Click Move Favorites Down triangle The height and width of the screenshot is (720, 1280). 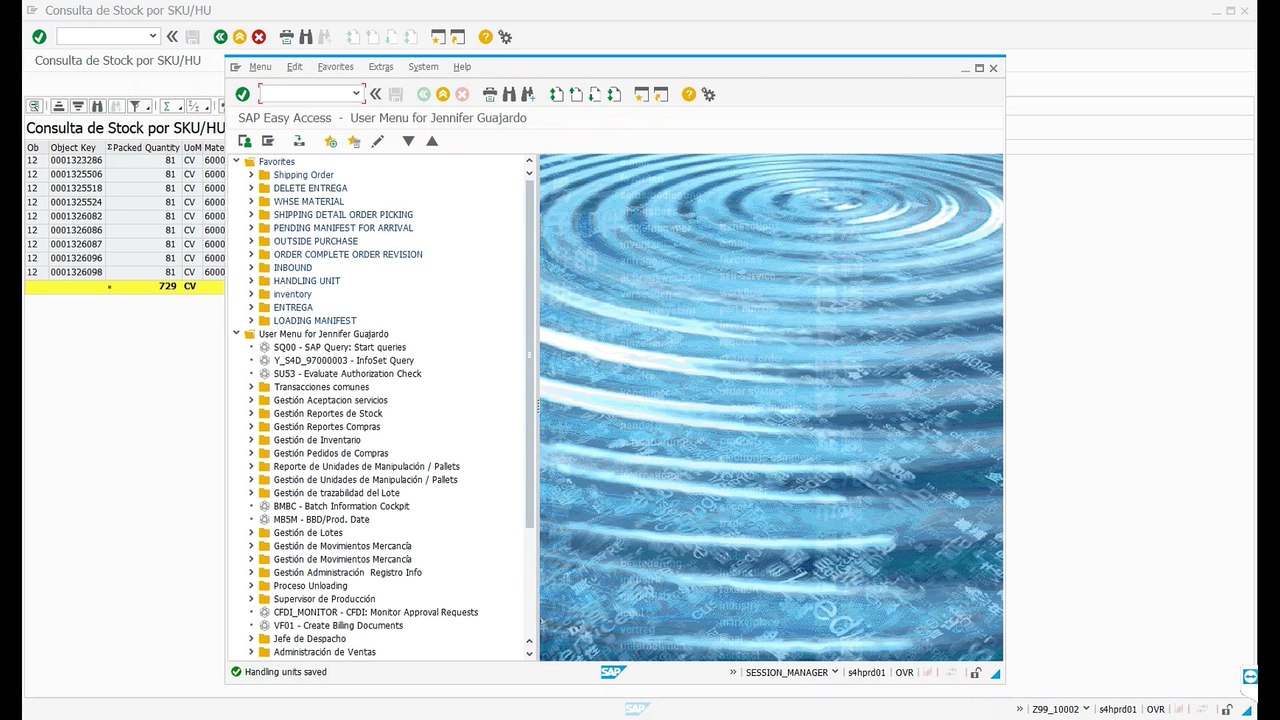coord(408,142)
